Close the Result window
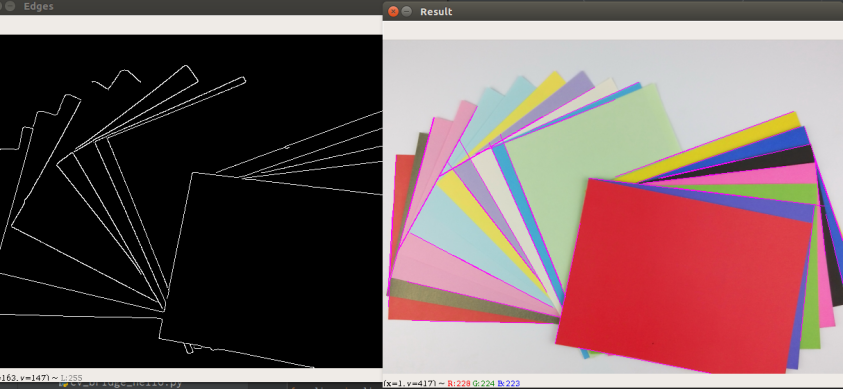Viewport: 843px width, 389px height. pyautogui.click(x=393, y=11)
